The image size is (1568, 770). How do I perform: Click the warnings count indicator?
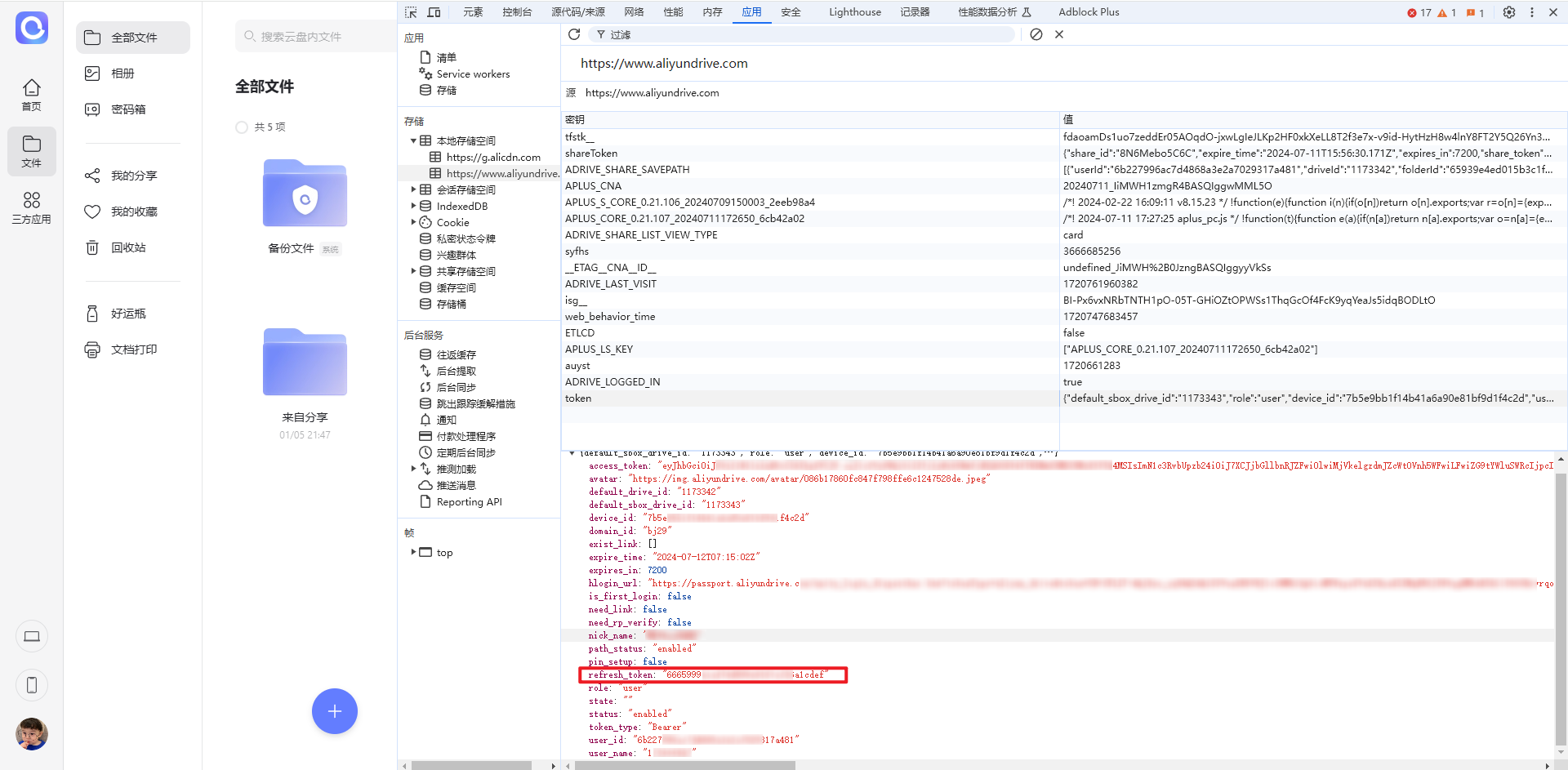(1447, 12)
